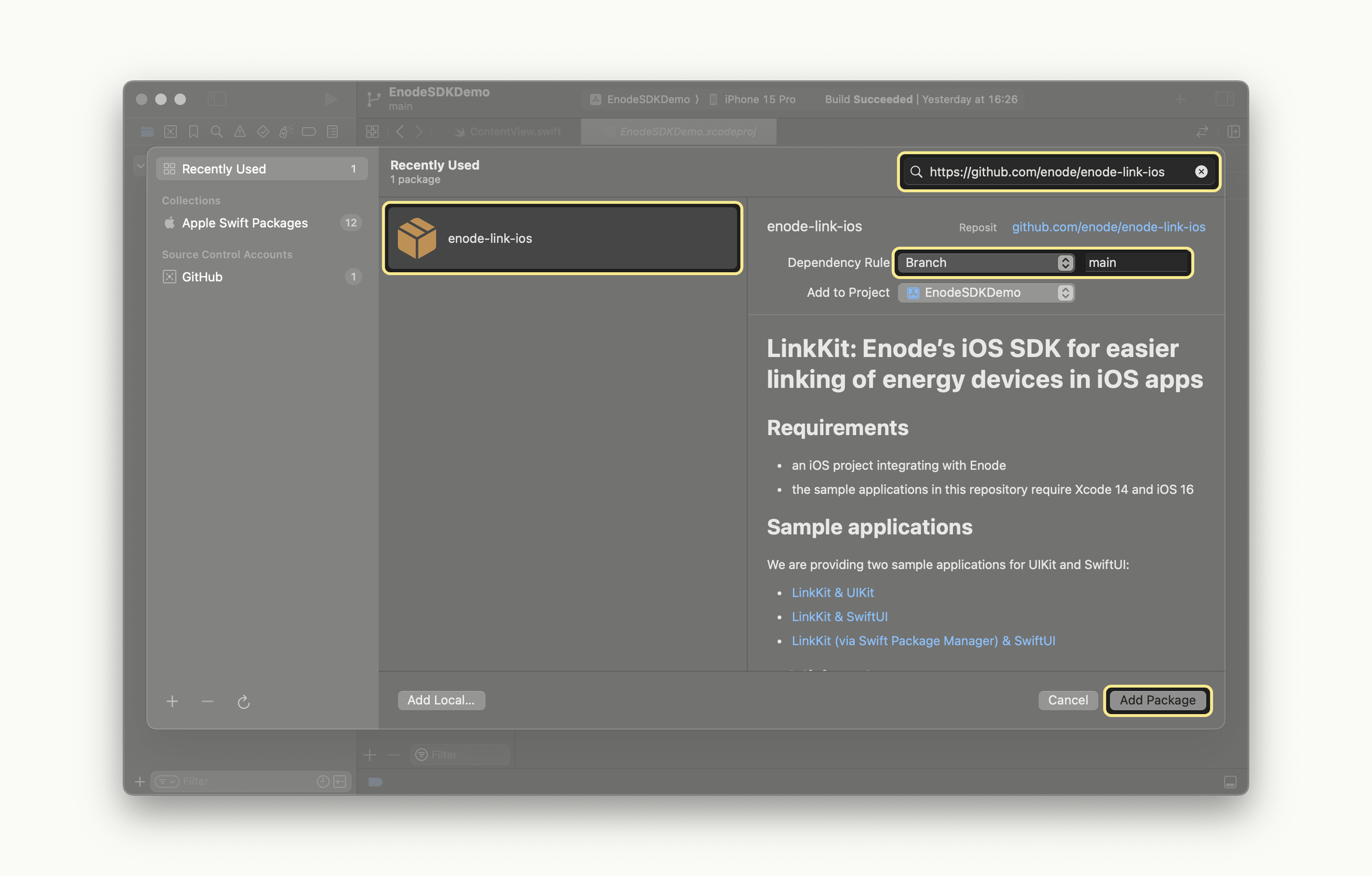Open the Source Control navigator icon
The image size is (1372, 876).
(x=170, y=132)
